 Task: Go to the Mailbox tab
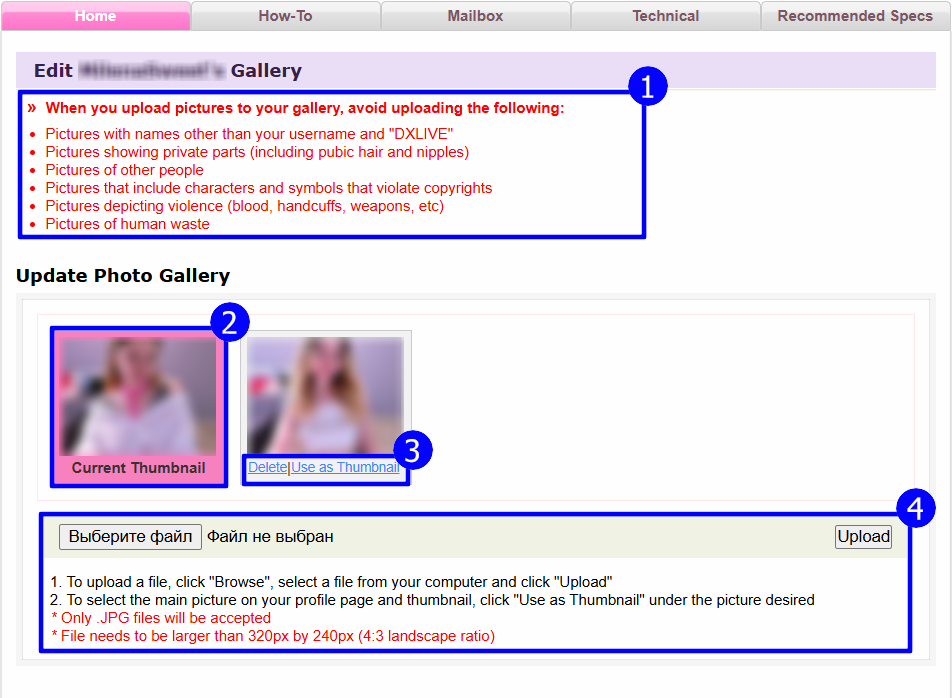pos(475,16)
